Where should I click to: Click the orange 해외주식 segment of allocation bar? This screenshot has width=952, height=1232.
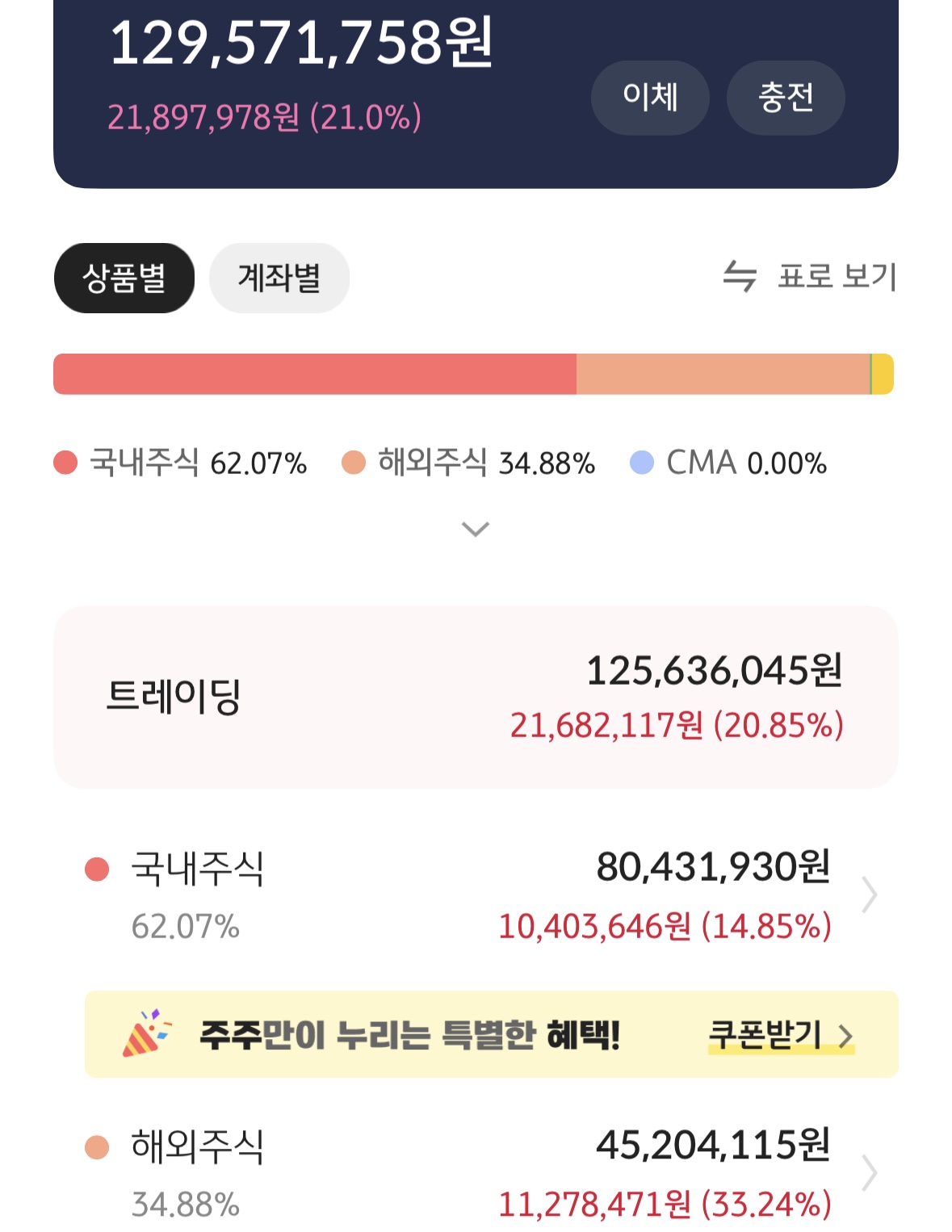pos(723,374)
